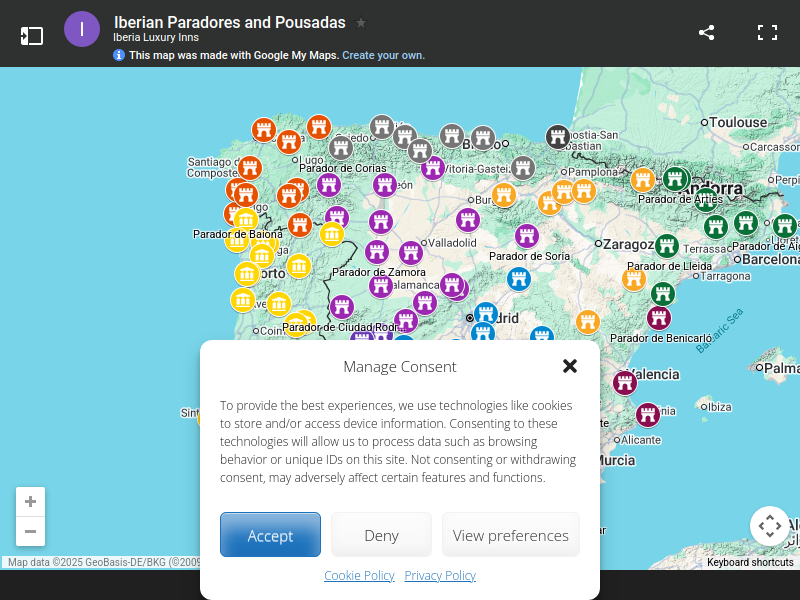Zoom out of the map

pos(30,531)
